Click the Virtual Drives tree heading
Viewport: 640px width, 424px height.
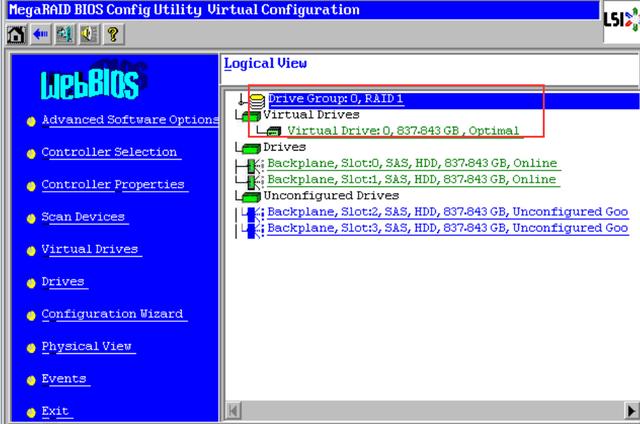click(311, 115)
